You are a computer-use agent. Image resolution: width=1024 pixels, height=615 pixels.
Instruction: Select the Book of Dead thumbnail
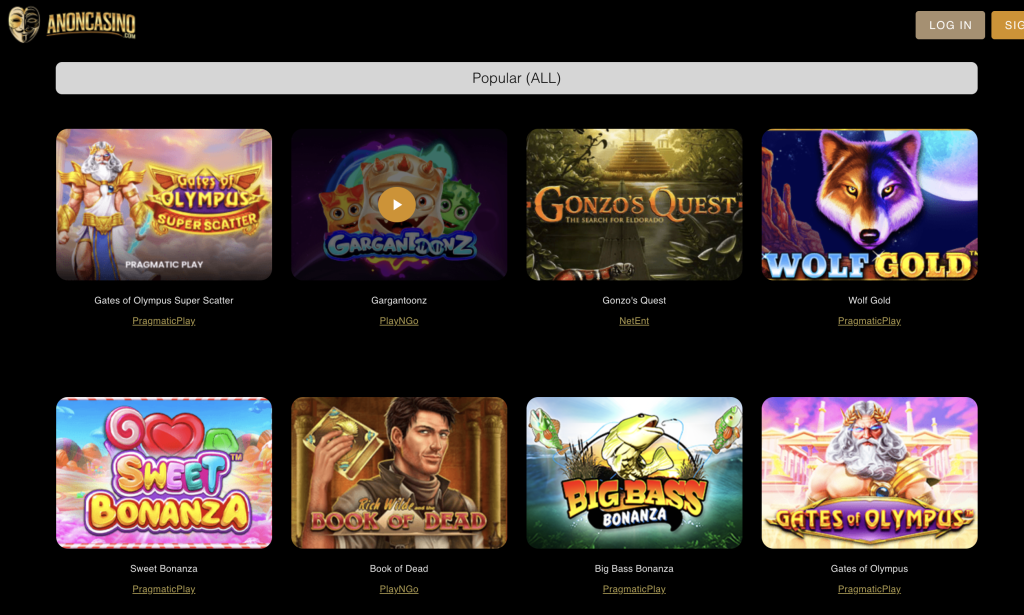click(x=399, y=473)
